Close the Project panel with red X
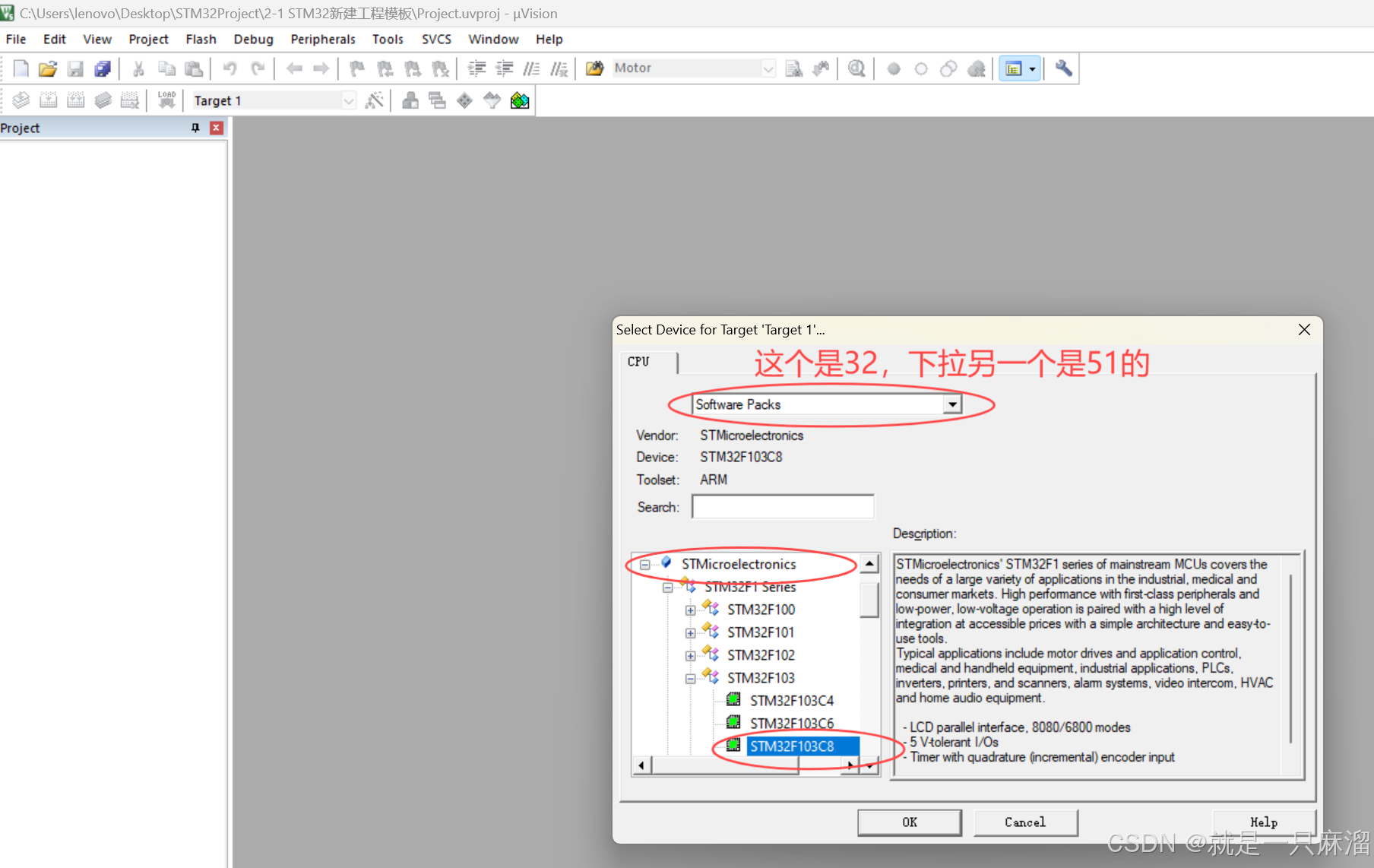 [216, 128]
